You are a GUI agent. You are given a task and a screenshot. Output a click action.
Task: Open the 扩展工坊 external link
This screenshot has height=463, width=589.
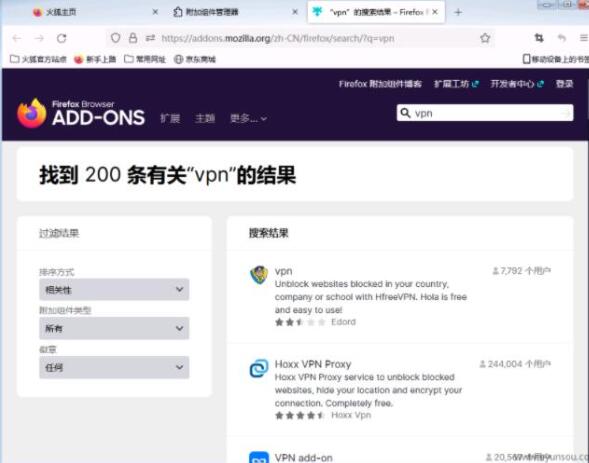coord(456,84)
